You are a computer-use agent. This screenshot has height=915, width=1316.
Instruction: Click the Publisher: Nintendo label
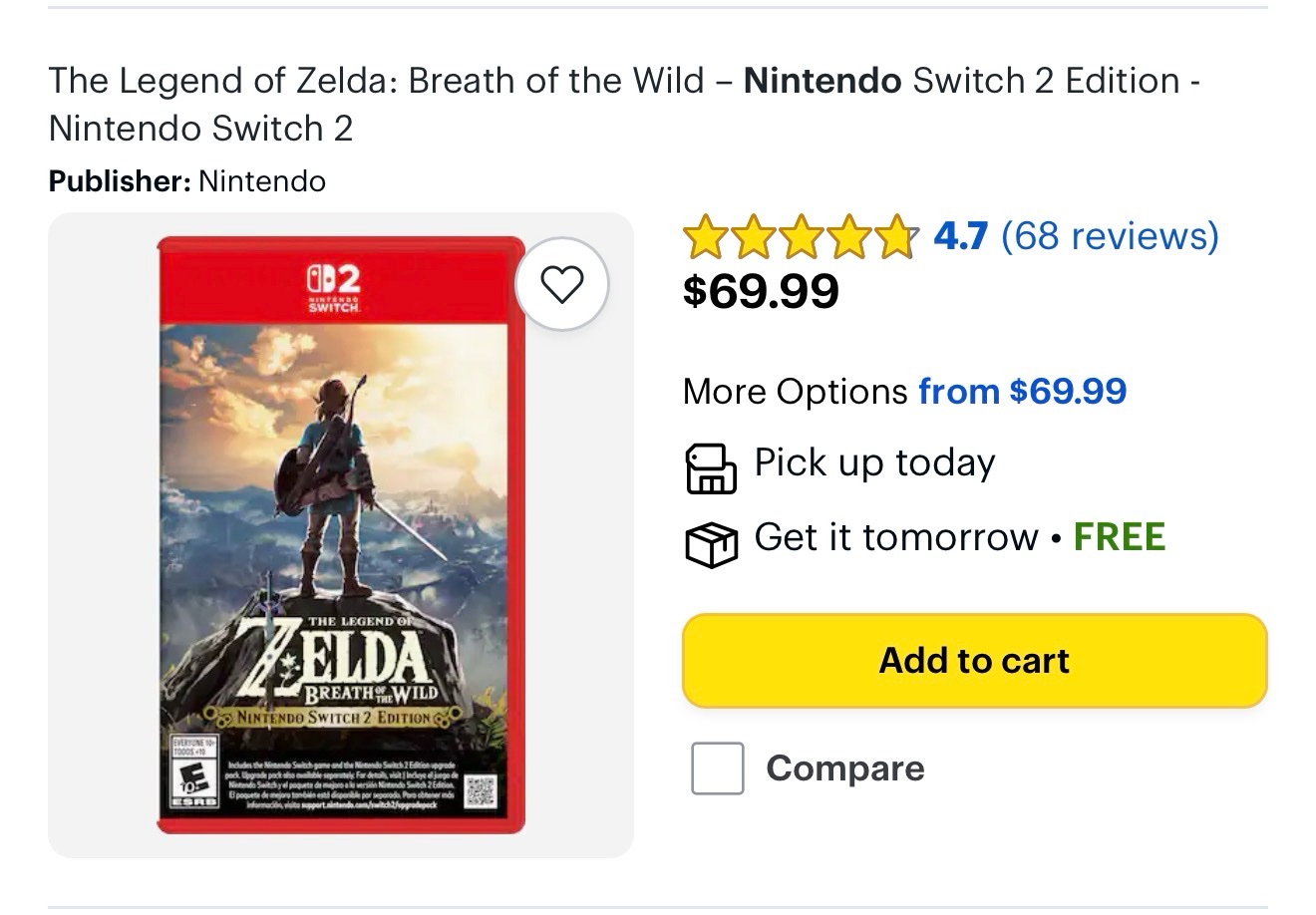pos(186,181)
